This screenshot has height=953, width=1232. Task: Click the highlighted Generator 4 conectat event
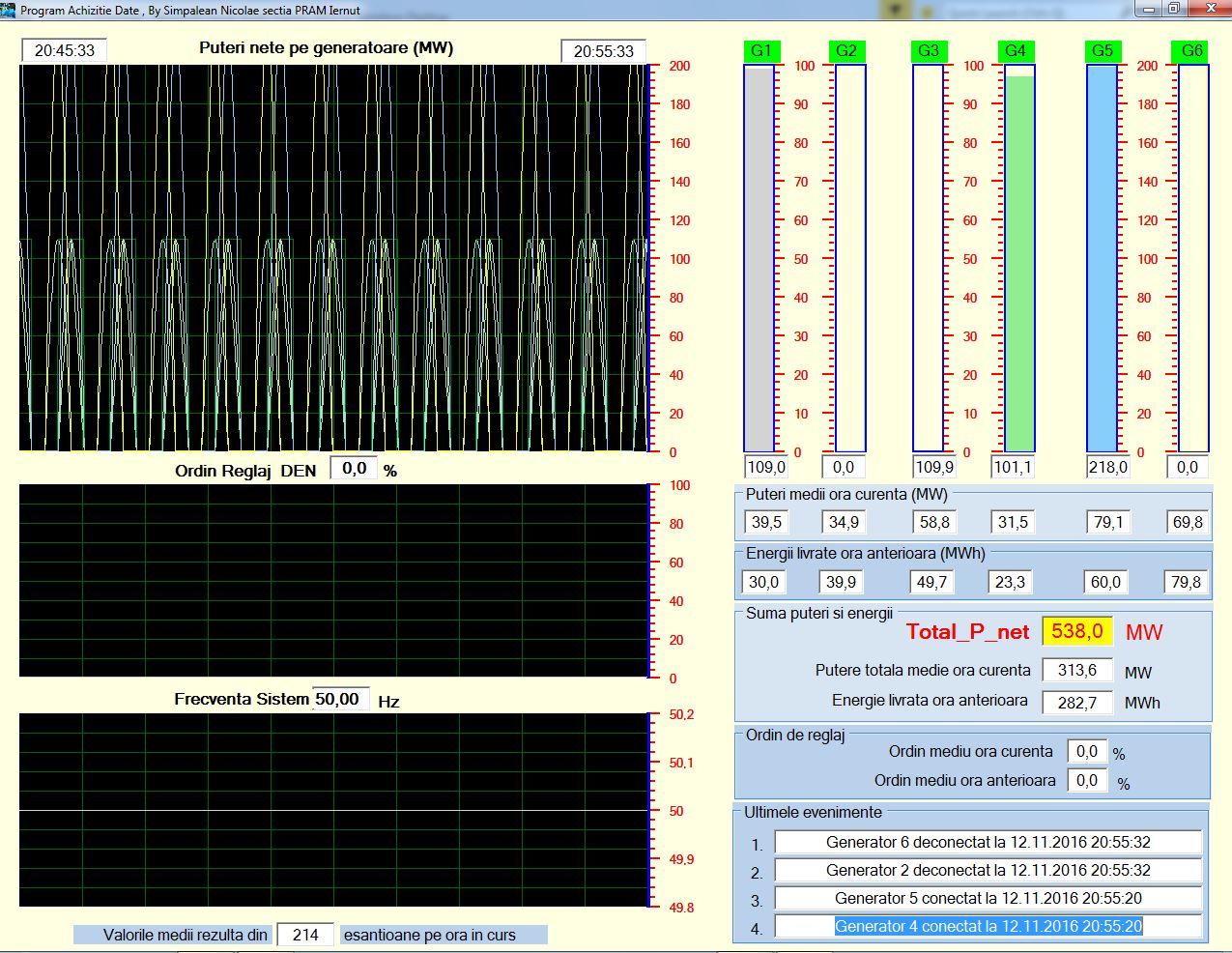tap(988, 926)
